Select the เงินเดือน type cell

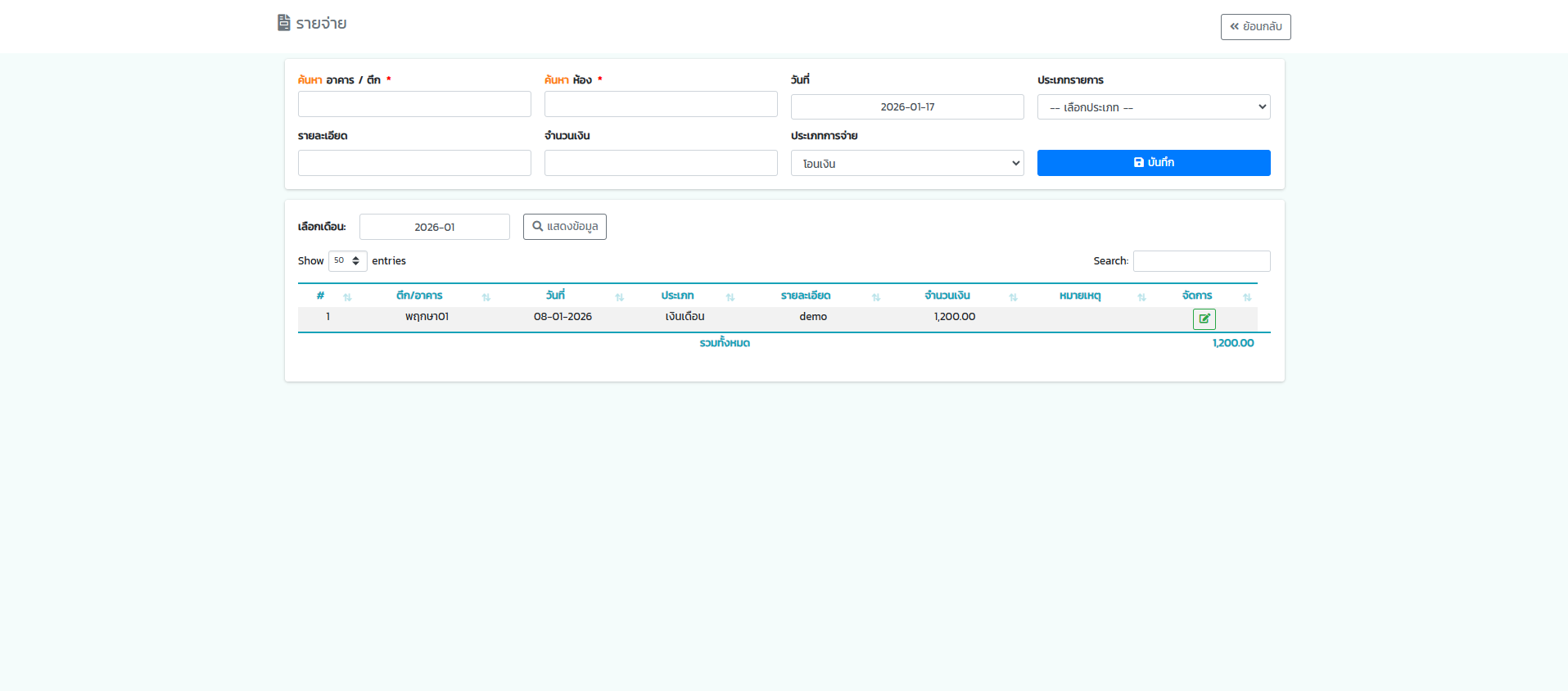tap(685, 317)
